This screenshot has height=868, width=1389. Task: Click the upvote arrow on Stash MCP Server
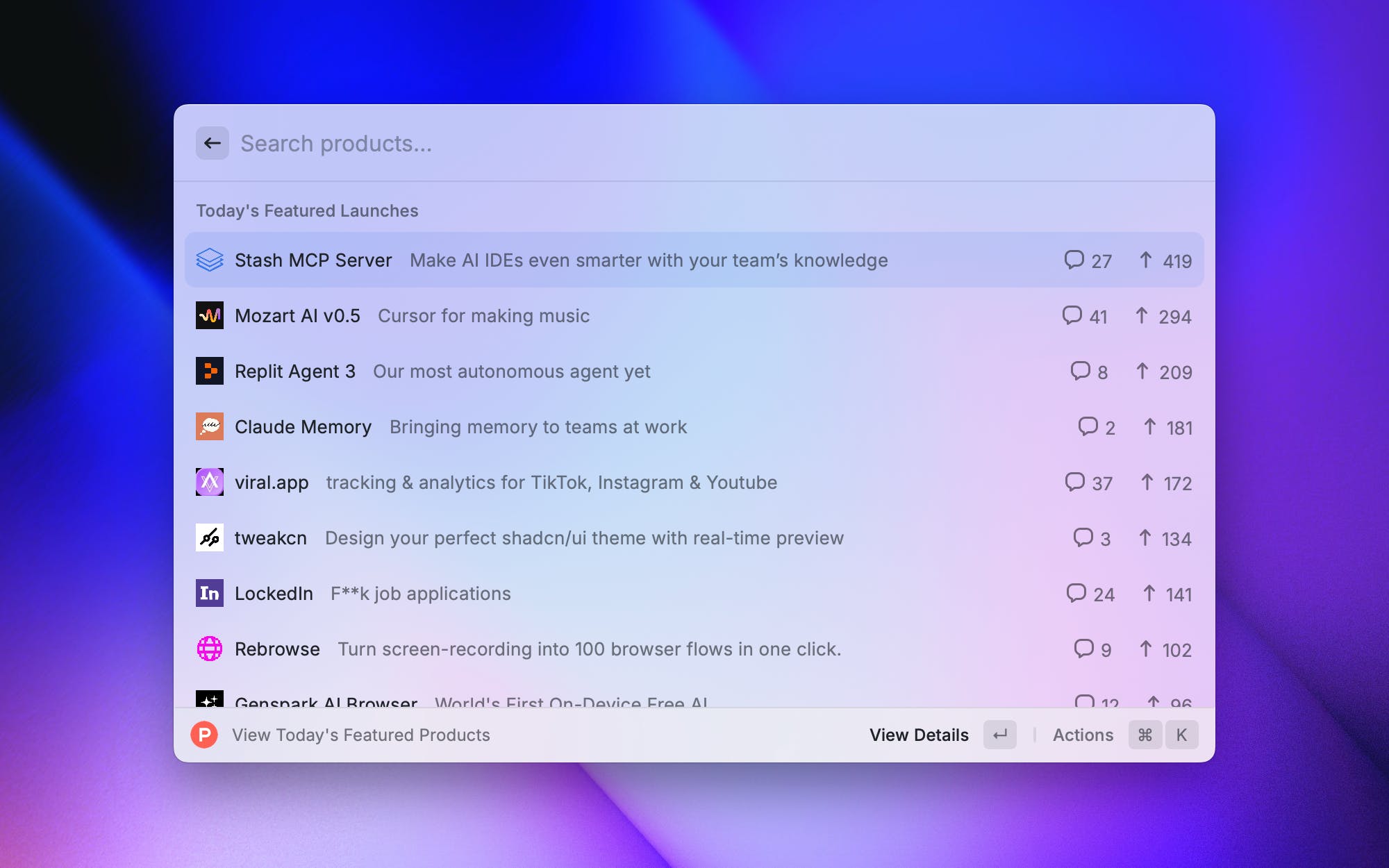pyautogui.click(x=1145, y=260)
